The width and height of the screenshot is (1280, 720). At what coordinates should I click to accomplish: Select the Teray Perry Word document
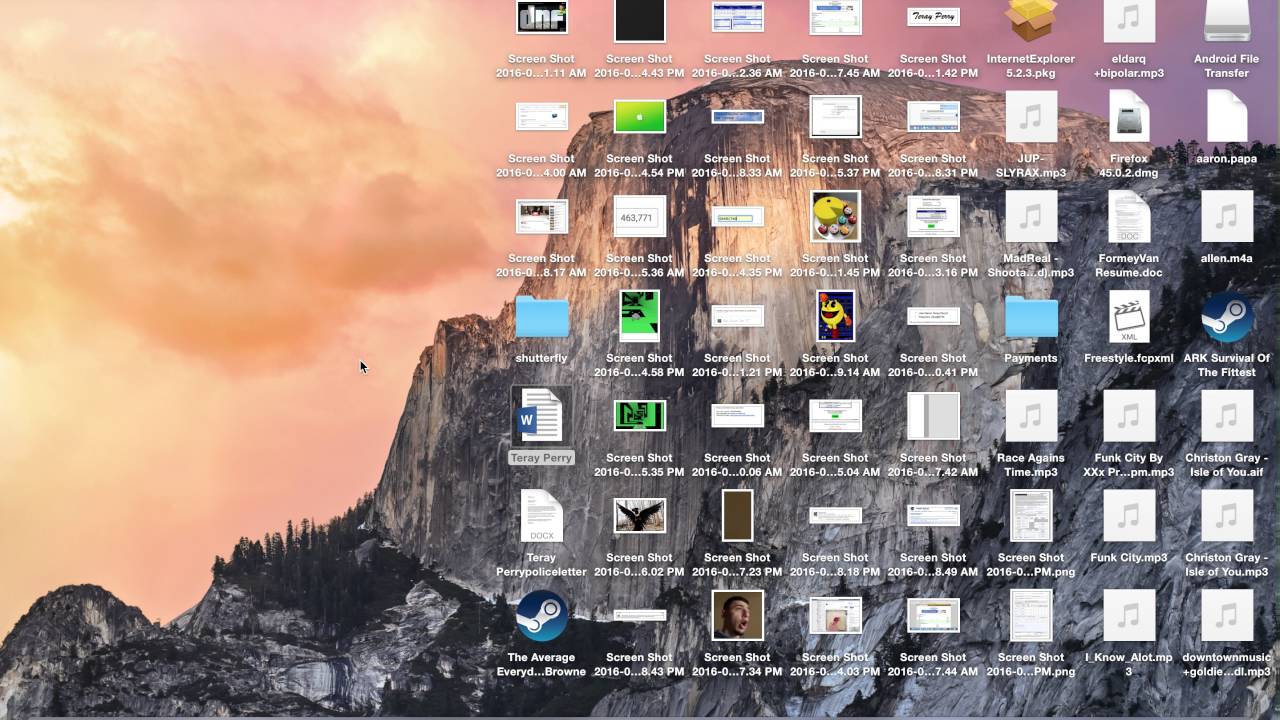coord(541,415)
